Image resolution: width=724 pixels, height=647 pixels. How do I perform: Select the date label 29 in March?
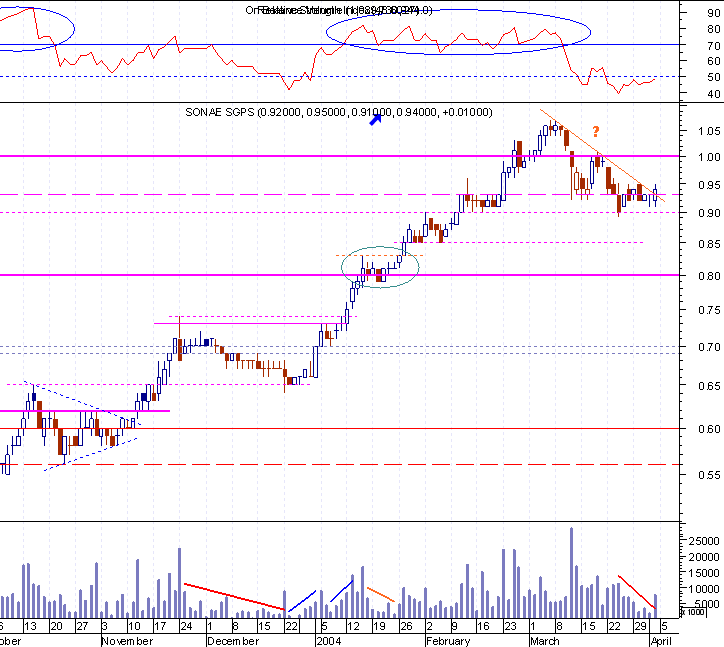pos(640,627)
